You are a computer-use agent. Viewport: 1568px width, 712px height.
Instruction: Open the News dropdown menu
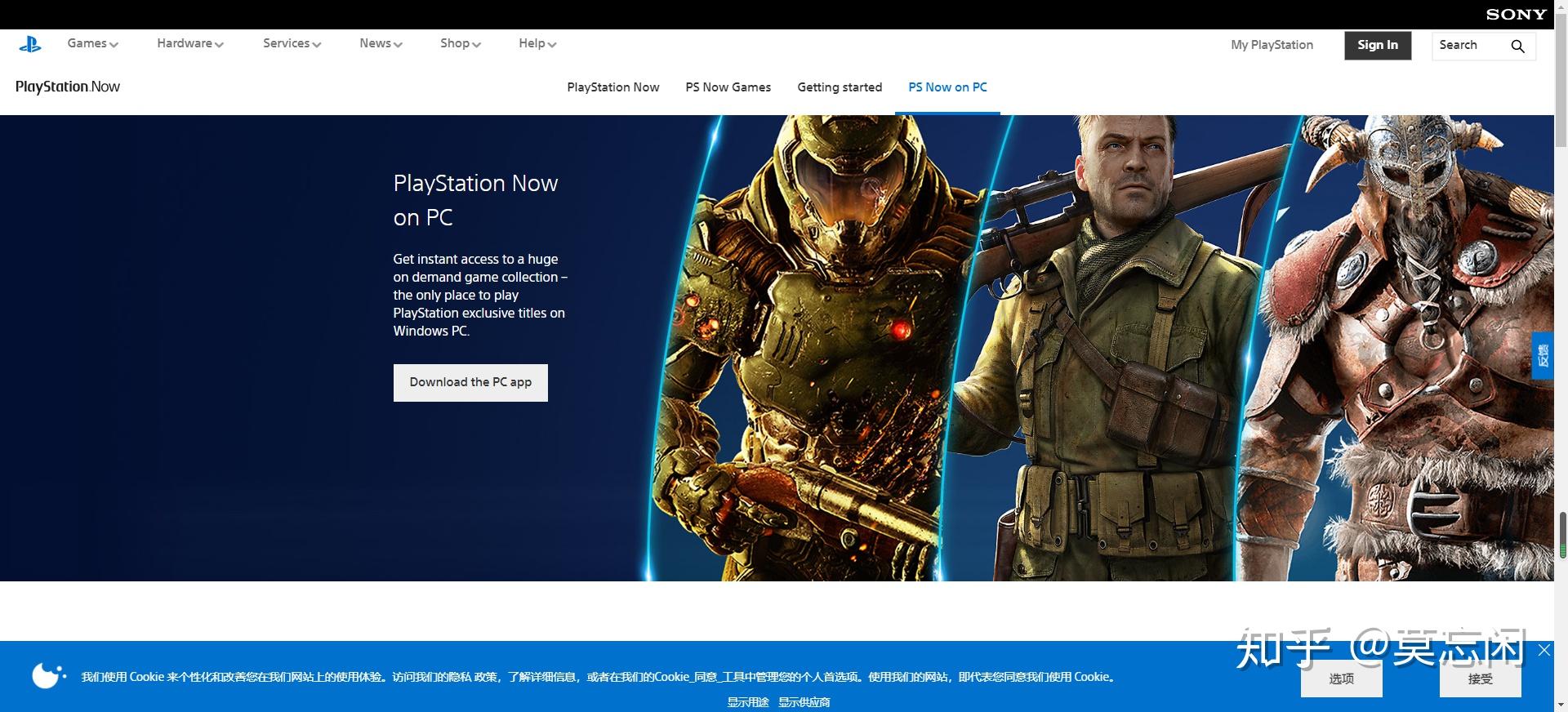[x=381, y=43]
